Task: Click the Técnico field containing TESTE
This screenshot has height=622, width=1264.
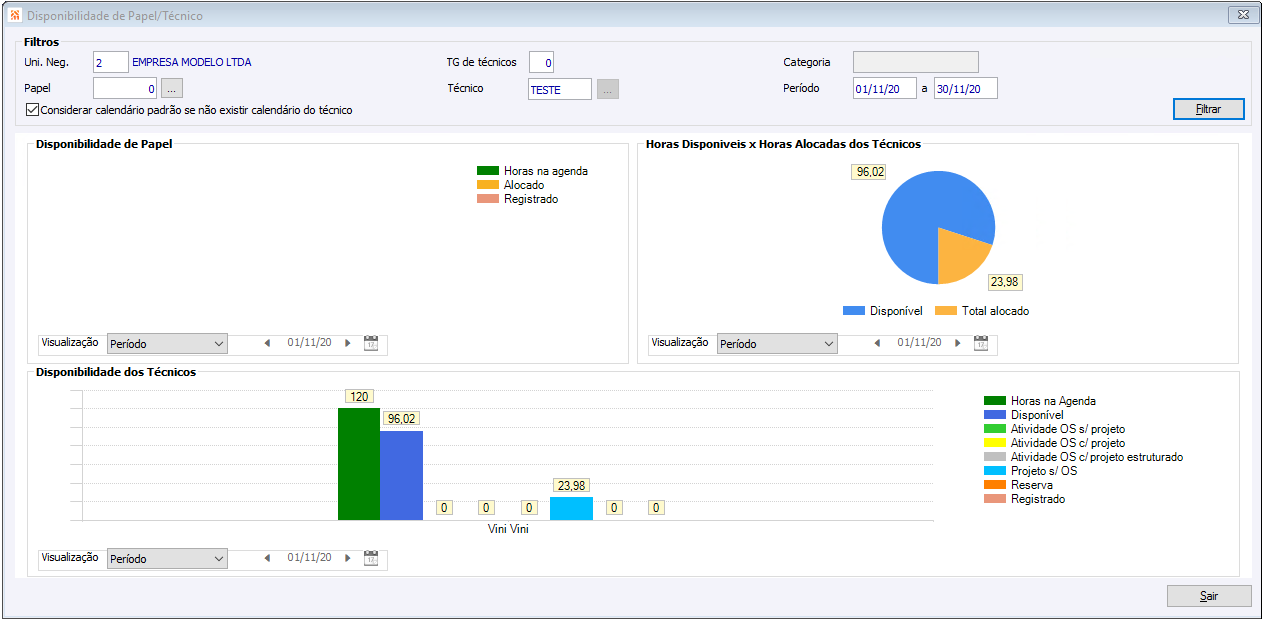Action: (560, 89)
